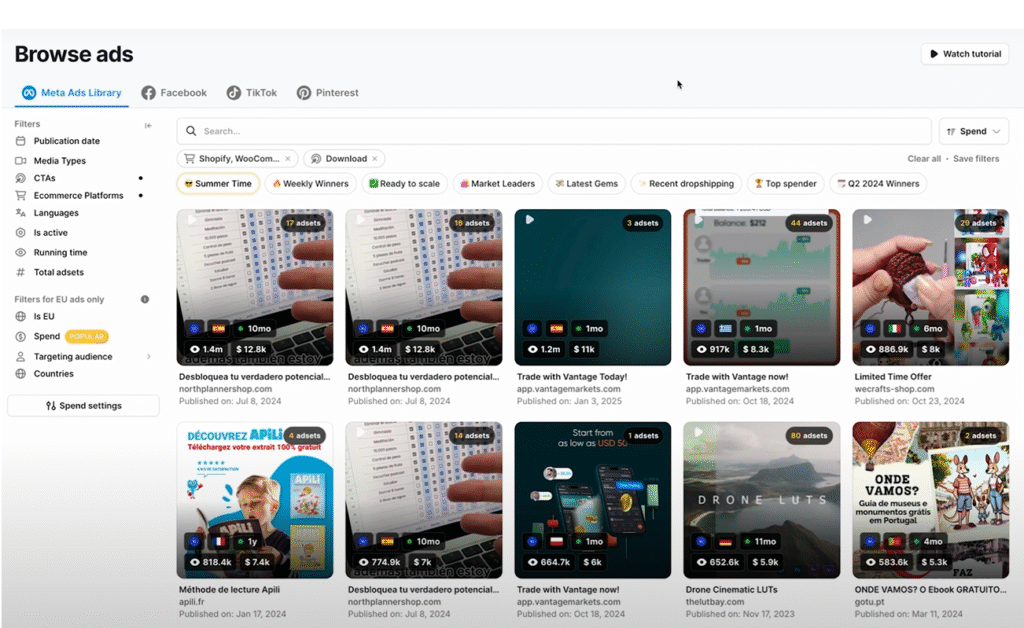Click the 652.6k views badge

[x=718, y=562]
